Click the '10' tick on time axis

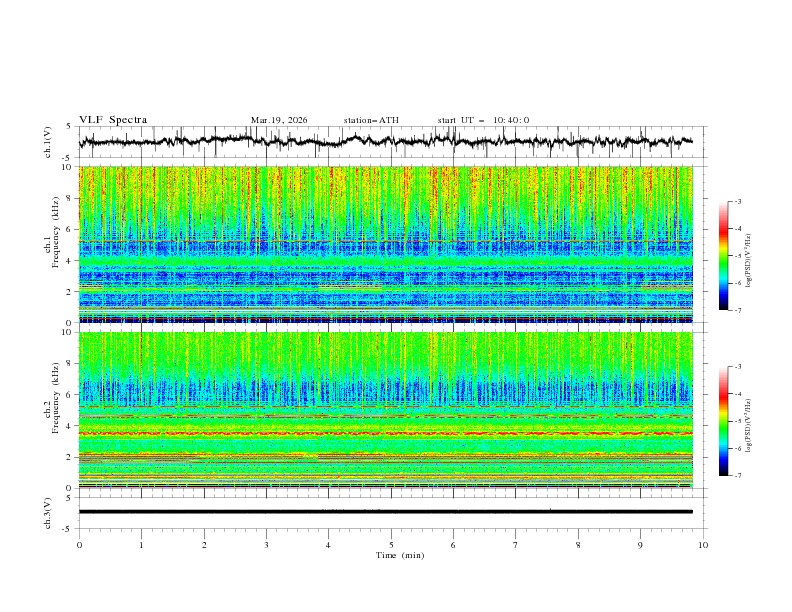click(703, 545)
